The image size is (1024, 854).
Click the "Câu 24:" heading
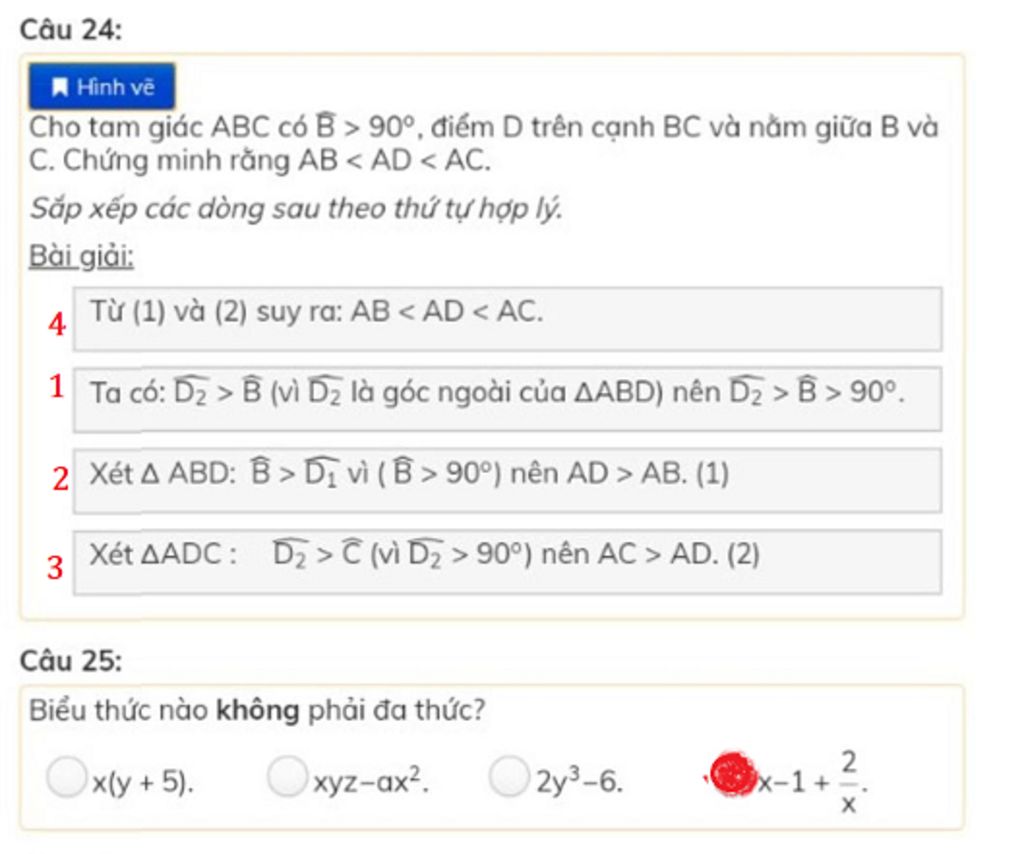[x=71, y=30]
